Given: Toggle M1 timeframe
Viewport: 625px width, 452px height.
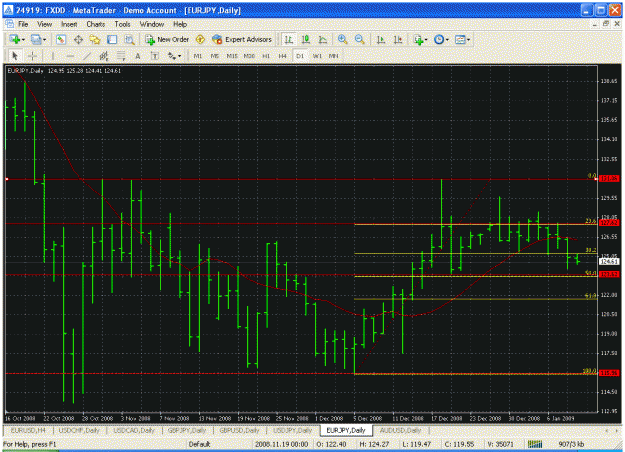Looking at the screenshot, I should click(198, 56).
